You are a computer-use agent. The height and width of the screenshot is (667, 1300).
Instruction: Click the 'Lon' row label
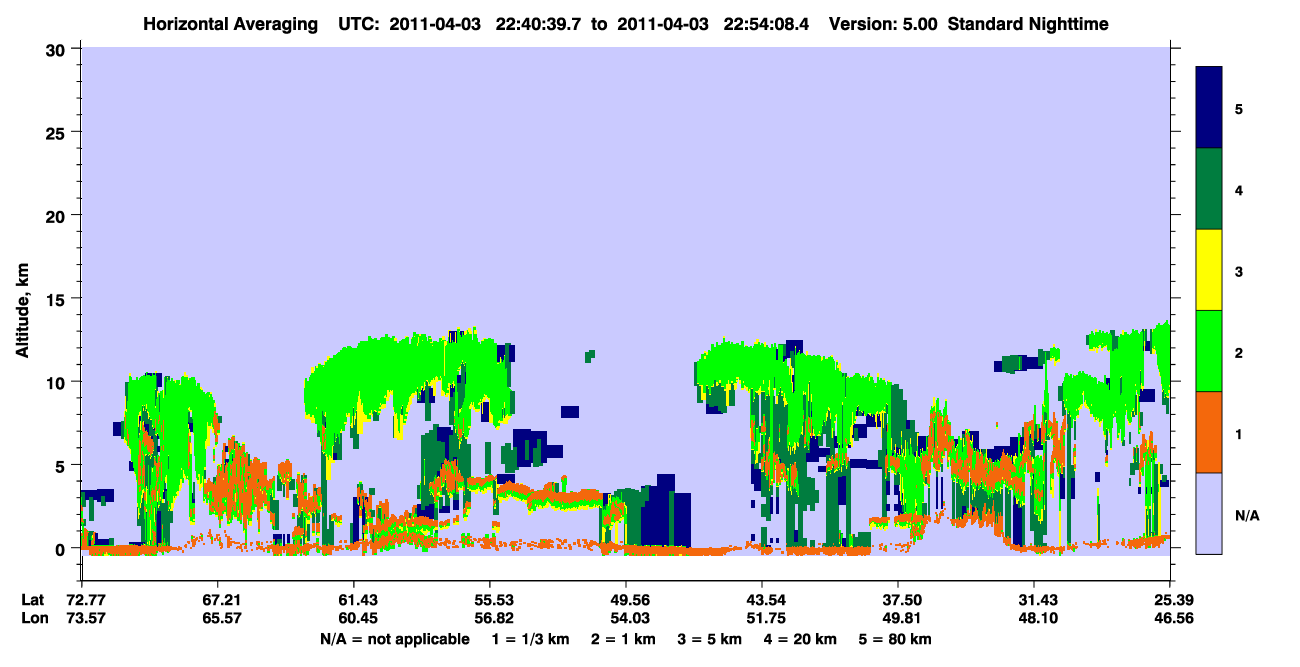[34, 618]
